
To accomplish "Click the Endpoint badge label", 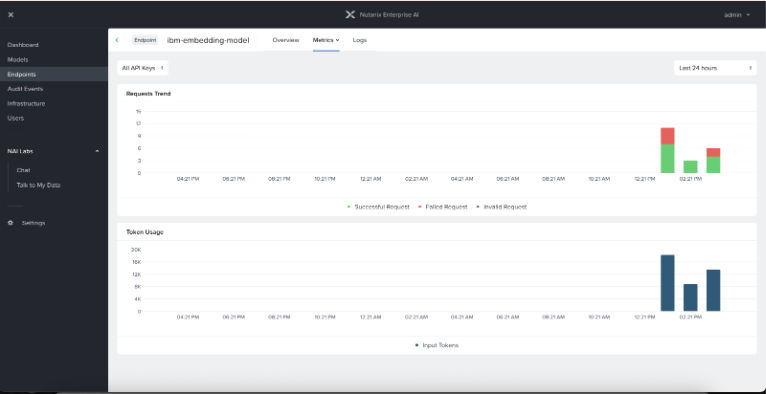I will click(x=145, y=40).
